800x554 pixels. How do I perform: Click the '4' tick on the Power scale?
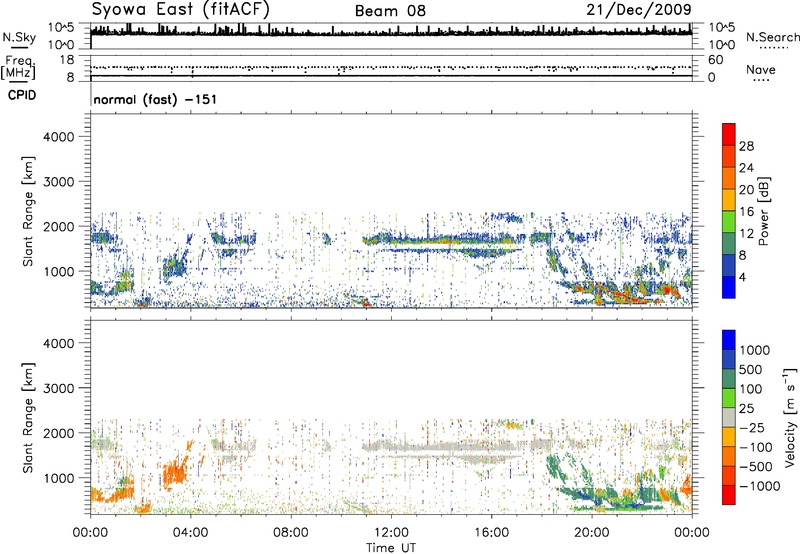click(x=742, y=277)
